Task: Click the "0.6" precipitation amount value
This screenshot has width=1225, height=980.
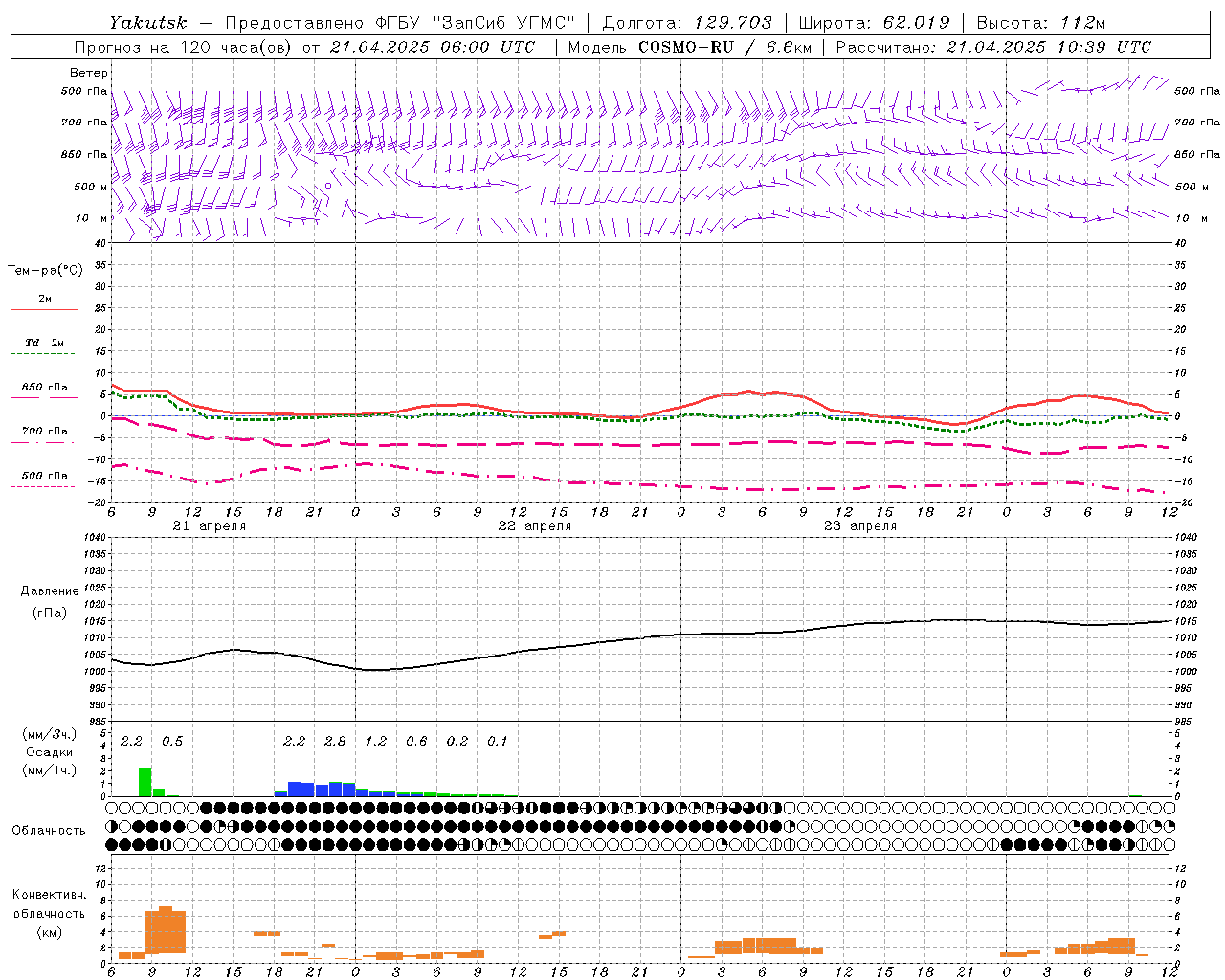Action: [x=416, y=741]
